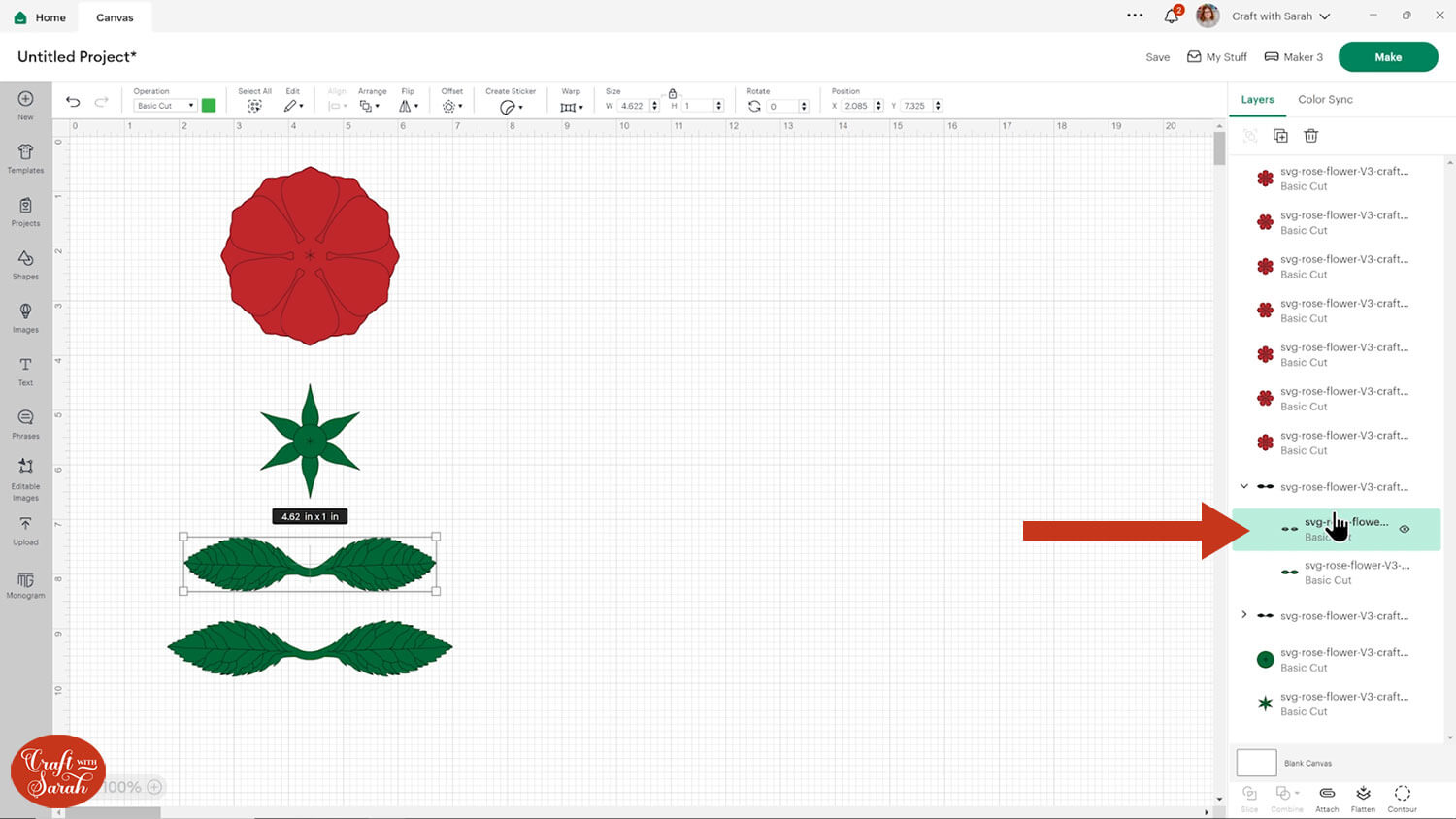Click the Attach tool
Screen dimensions: 1456x819
click(x=1327, y=798)
